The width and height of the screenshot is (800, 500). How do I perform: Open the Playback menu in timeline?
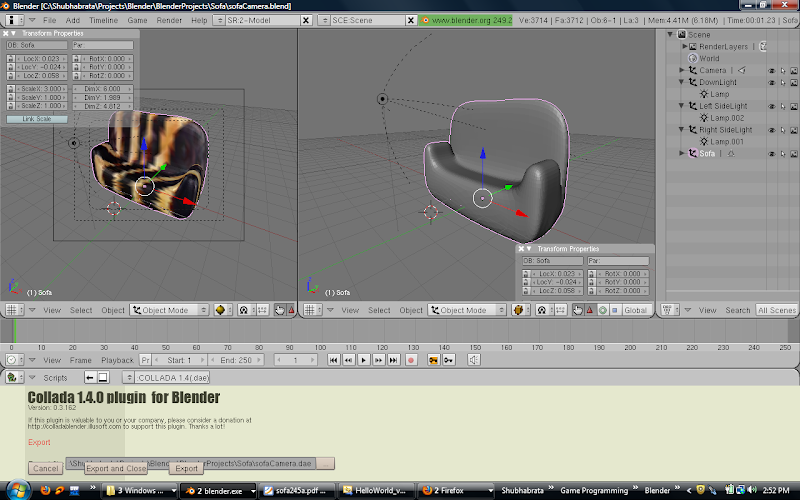[x=117, y=359]
